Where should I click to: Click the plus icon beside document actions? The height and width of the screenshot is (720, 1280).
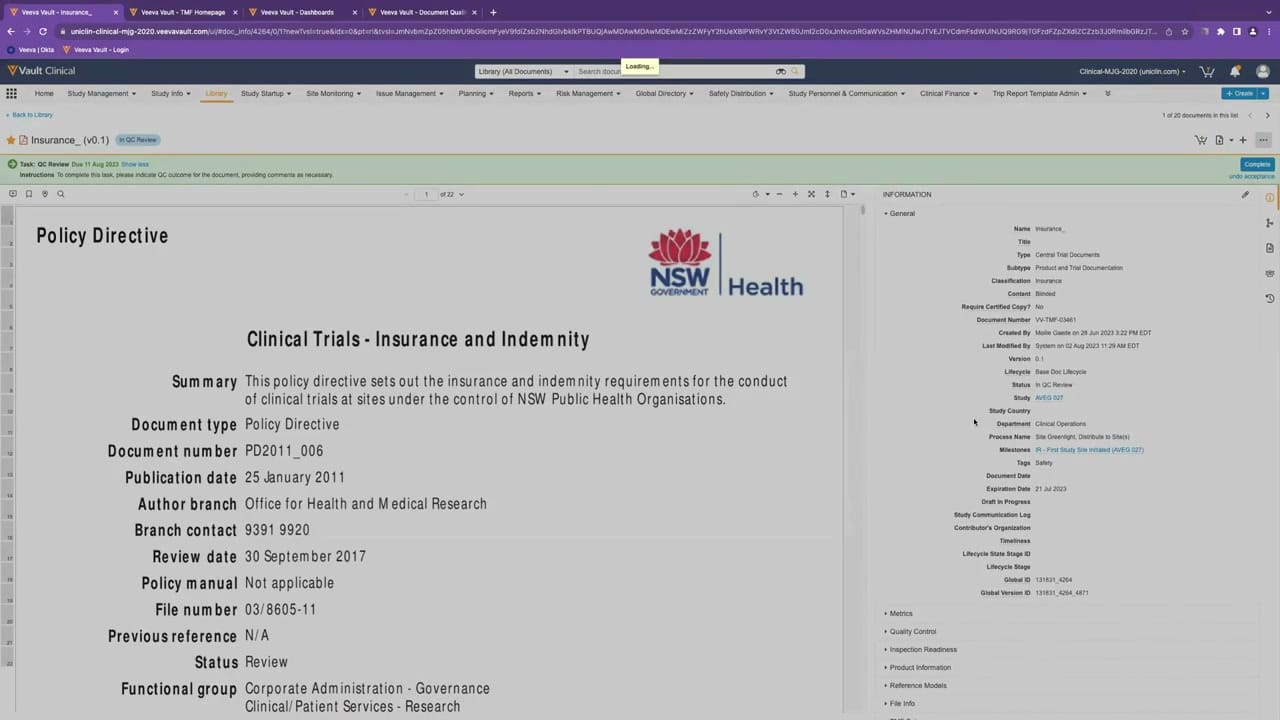pos(1243,140)
